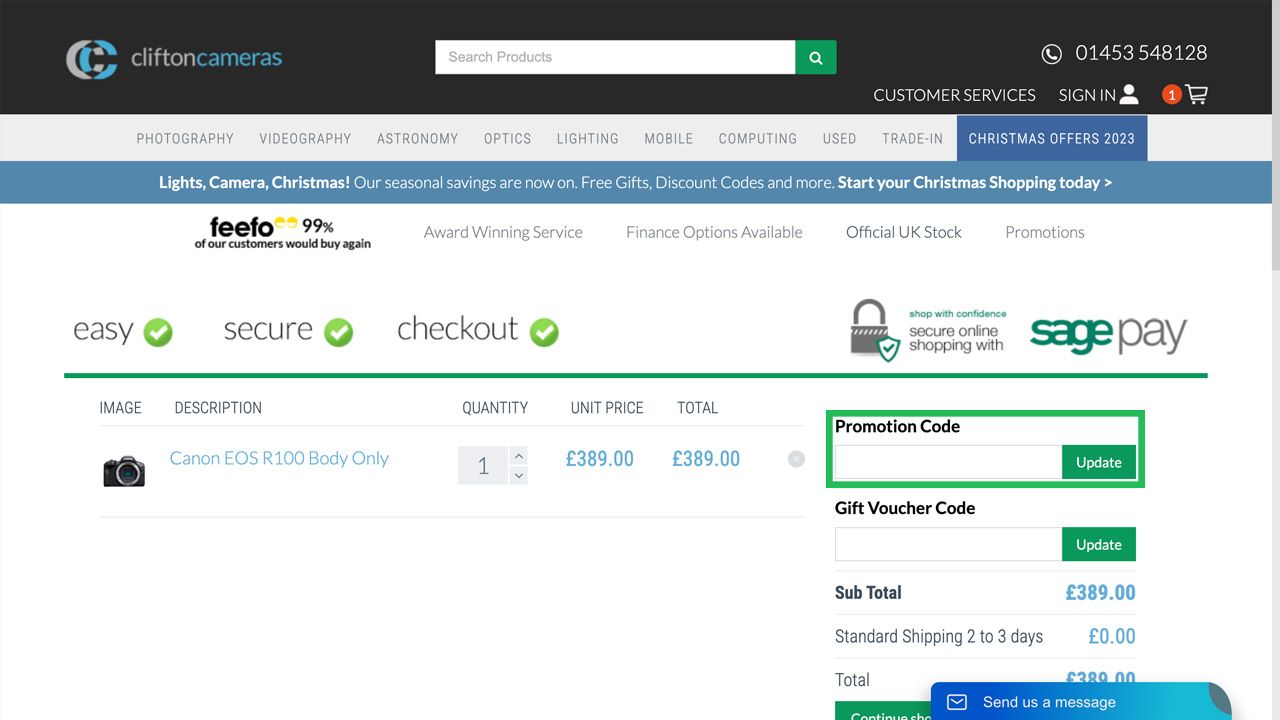This screenshot has height=720, width=1280.
Task: Click the quantity value box showing 1
Action: pyautogui.click(x=483, y=465)
